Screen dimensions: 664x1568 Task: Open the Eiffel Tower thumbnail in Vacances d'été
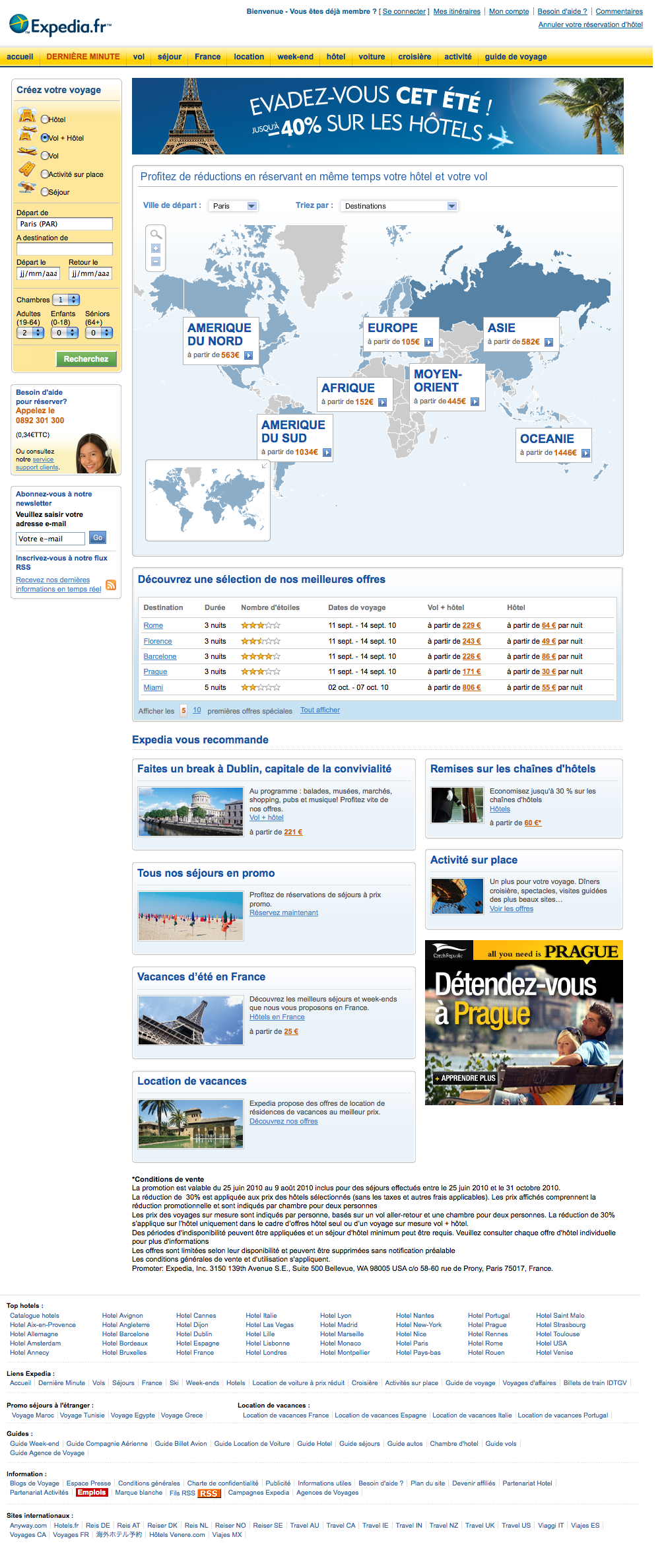pos(191,1021)
